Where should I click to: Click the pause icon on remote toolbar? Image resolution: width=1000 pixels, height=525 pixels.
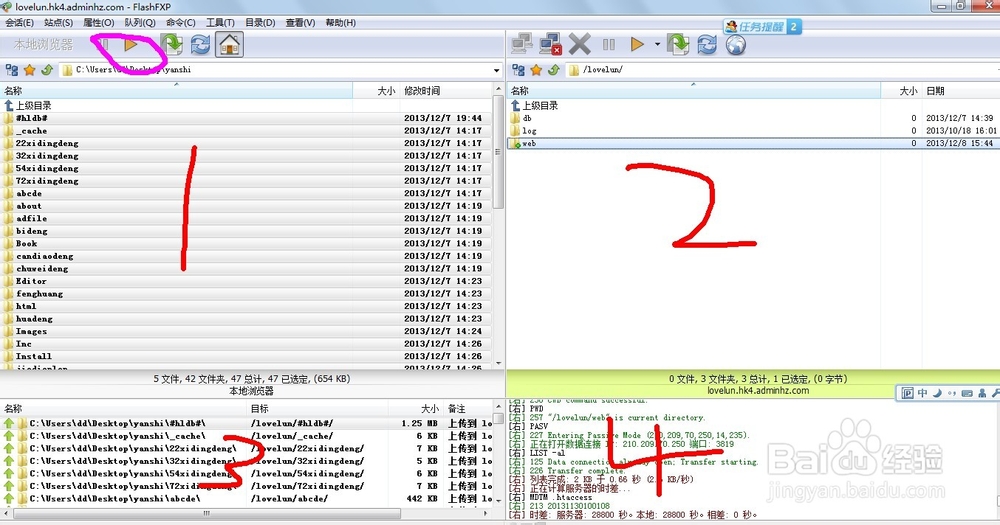(609, 44)
